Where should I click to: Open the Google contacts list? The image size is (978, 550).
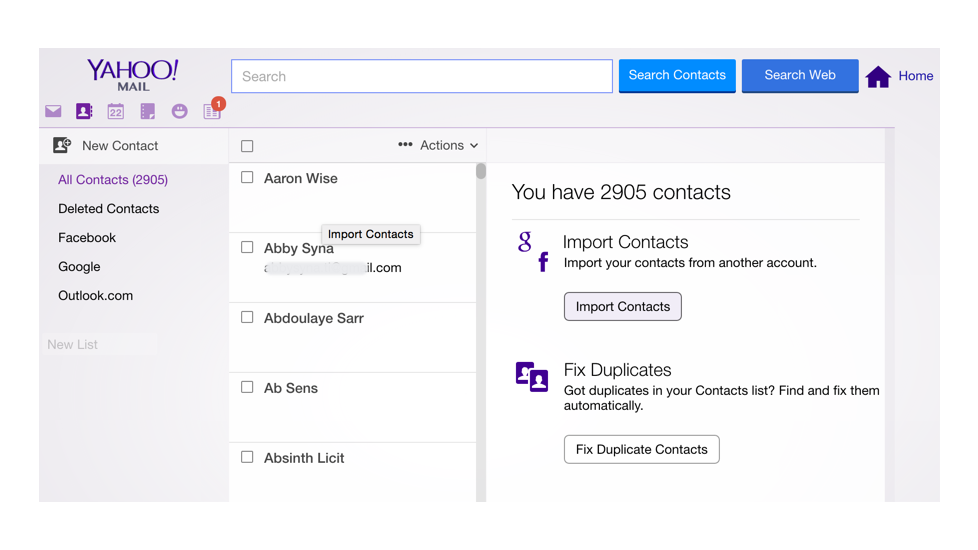(x=79, y=267)
